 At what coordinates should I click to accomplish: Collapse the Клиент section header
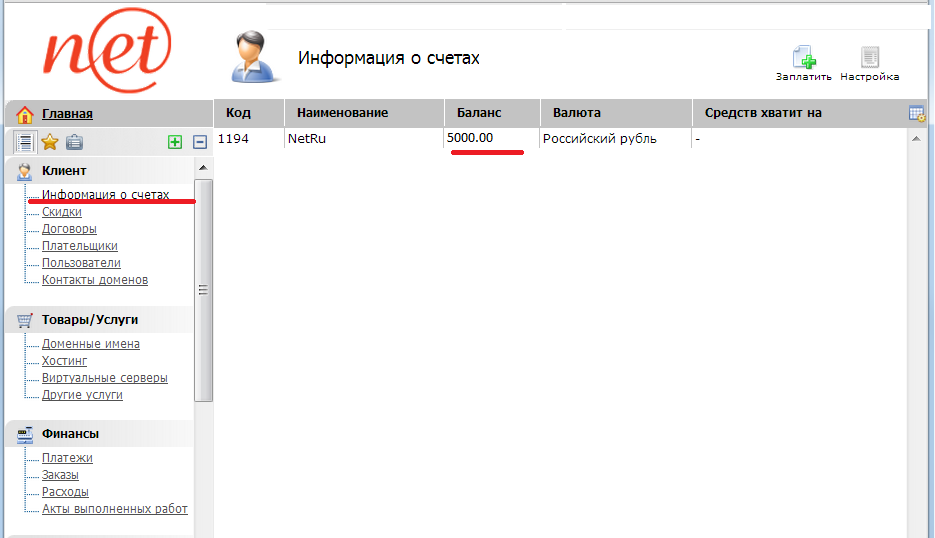click(64, 171)
